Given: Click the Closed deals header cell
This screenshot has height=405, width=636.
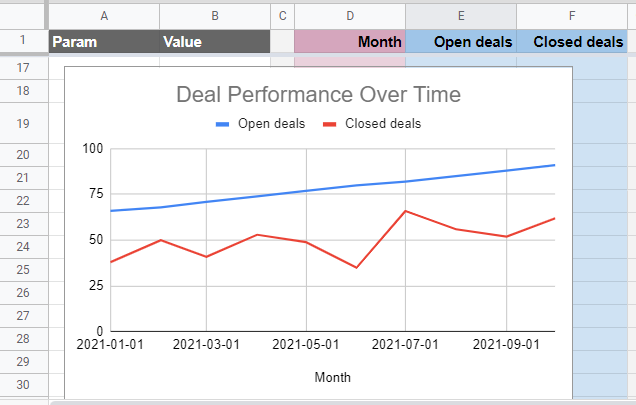Looking at the screenshot, I should tap(572, 41).
